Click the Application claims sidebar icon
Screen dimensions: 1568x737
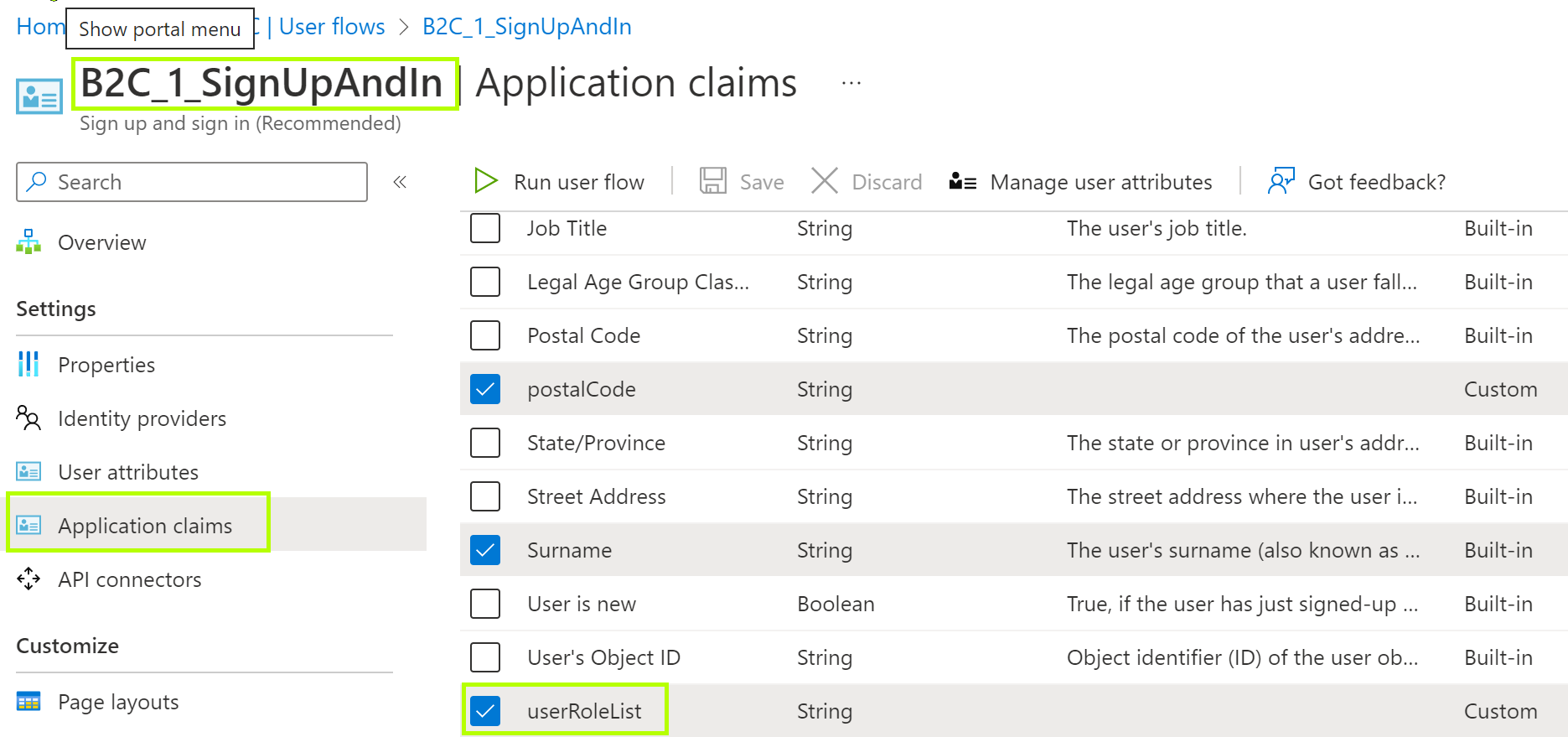click(28, 526)
